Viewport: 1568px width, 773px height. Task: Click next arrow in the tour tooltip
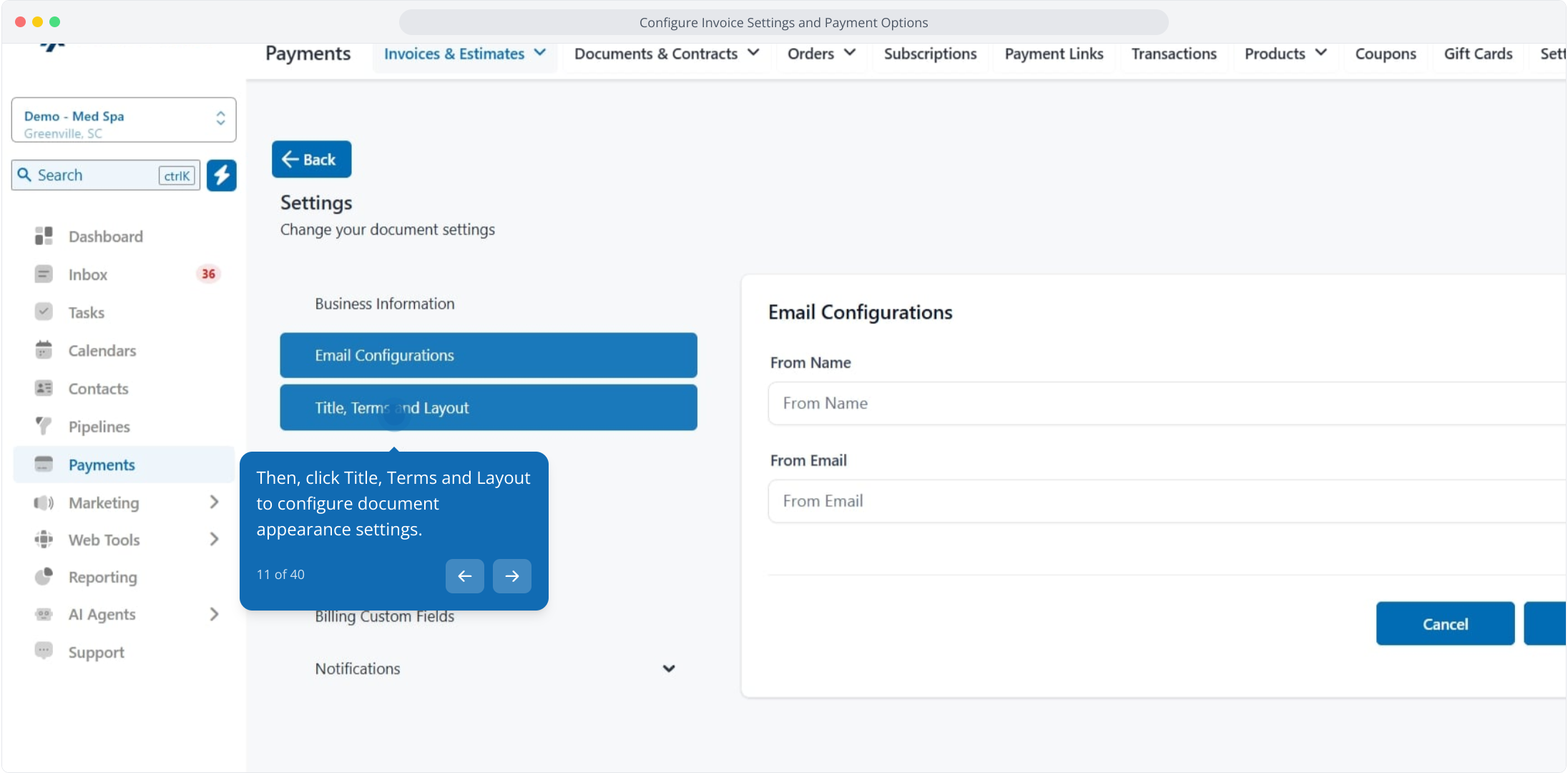coord(511,576)
